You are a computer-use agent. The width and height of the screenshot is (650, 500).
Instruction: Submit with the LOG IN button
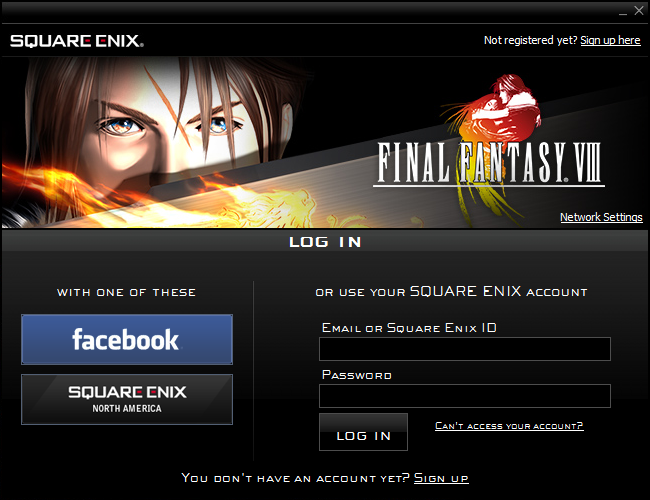pyautogui.click(x=363, y=432)
